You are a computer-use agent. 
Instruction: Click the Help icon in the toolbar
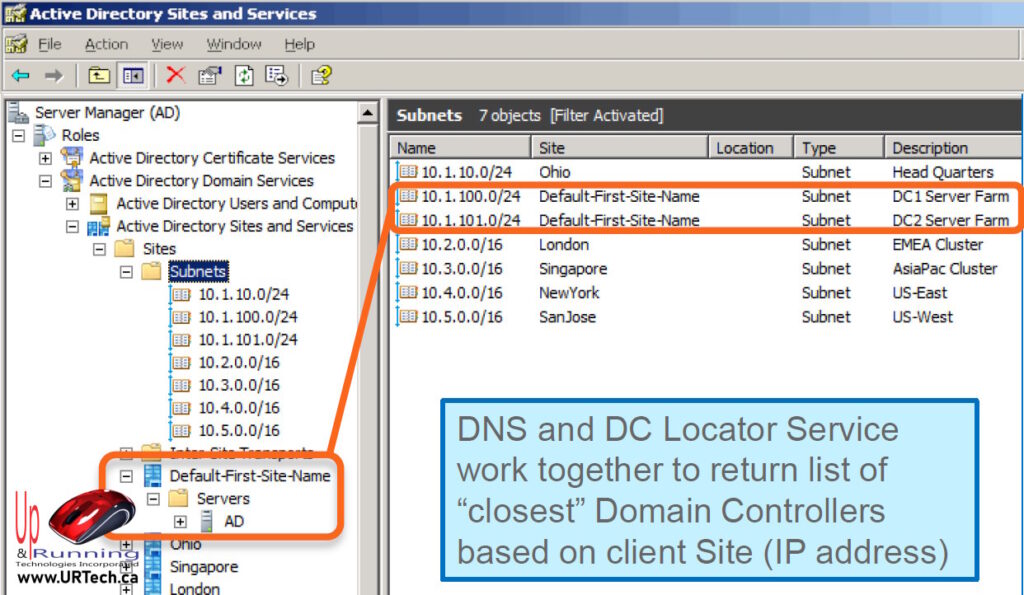coord(320,76)
